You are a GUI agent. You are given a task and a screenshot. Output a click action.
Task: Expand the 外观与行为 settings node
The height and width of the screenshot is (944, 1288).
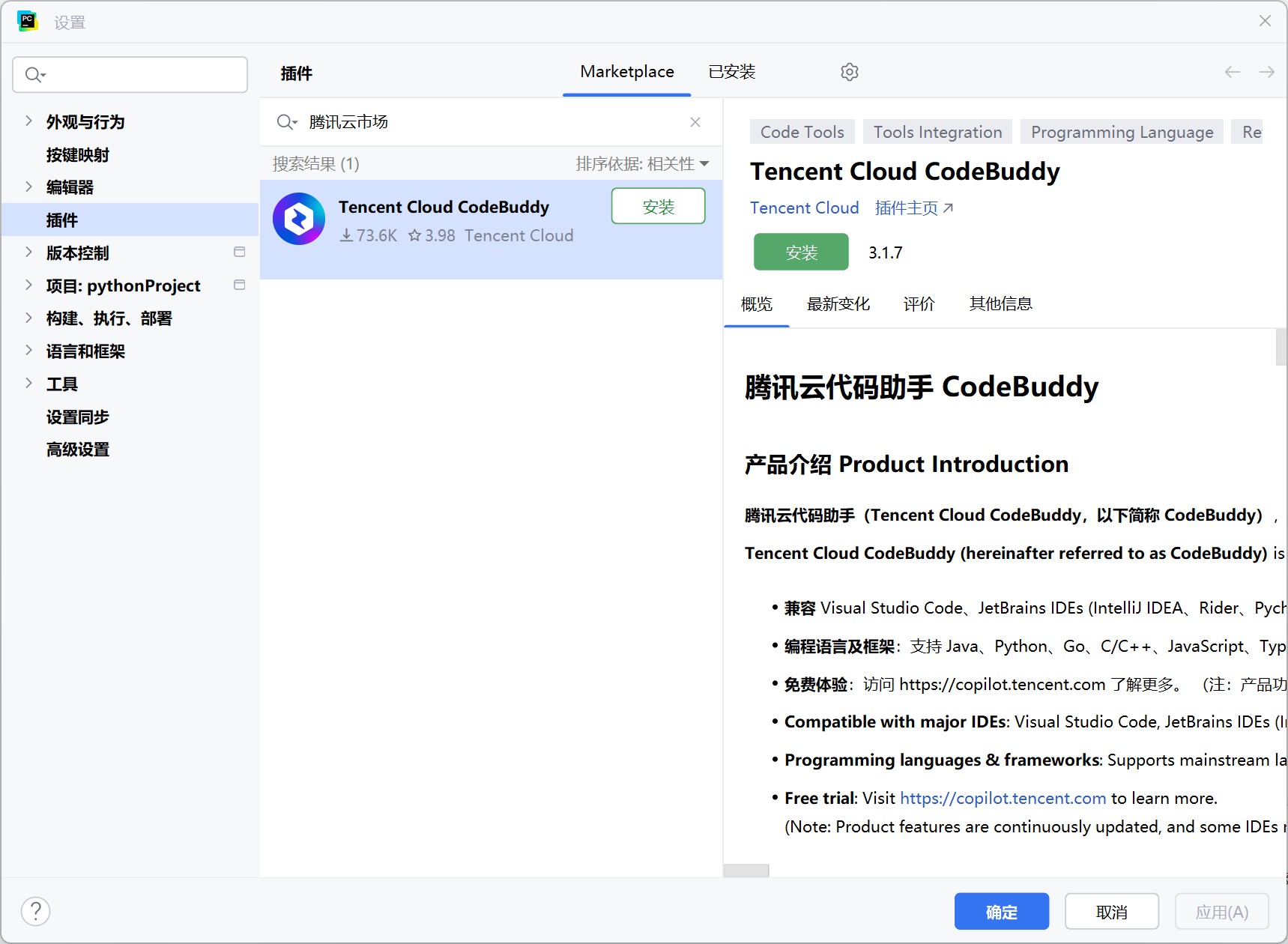[x=28, y=121]
